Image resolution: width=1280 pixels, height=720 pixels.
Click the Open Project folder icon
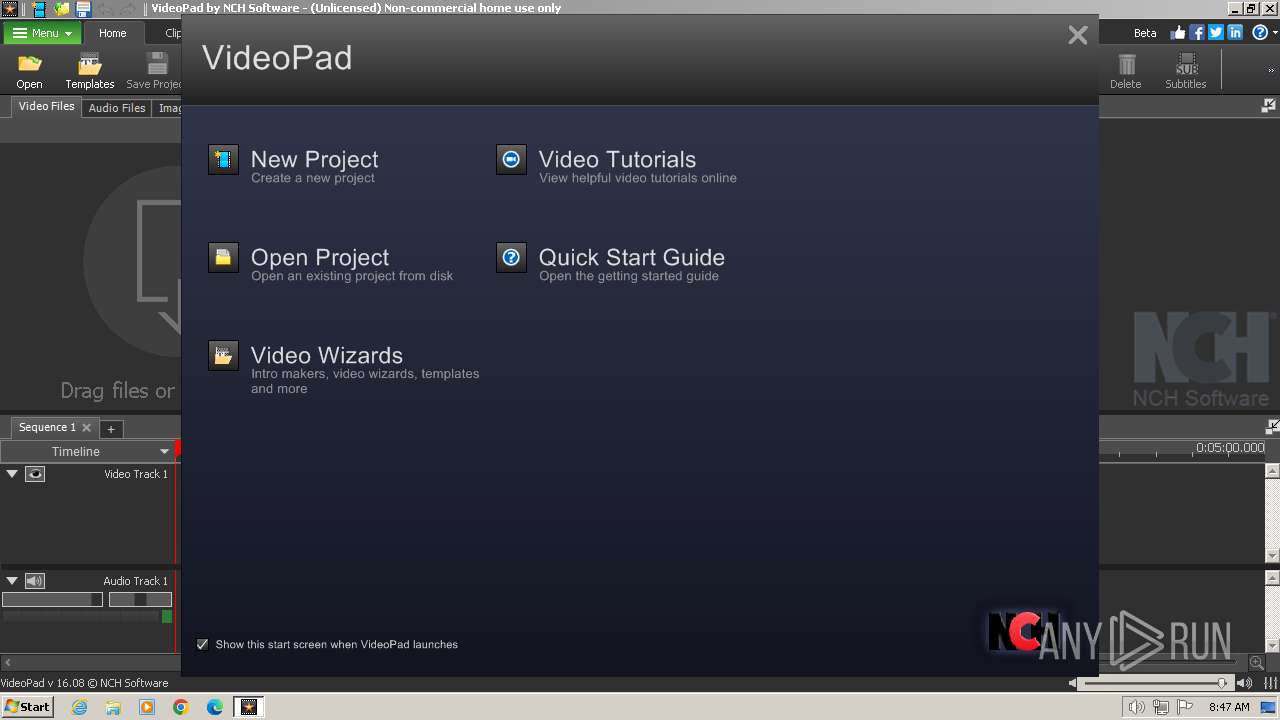[223, 257]
